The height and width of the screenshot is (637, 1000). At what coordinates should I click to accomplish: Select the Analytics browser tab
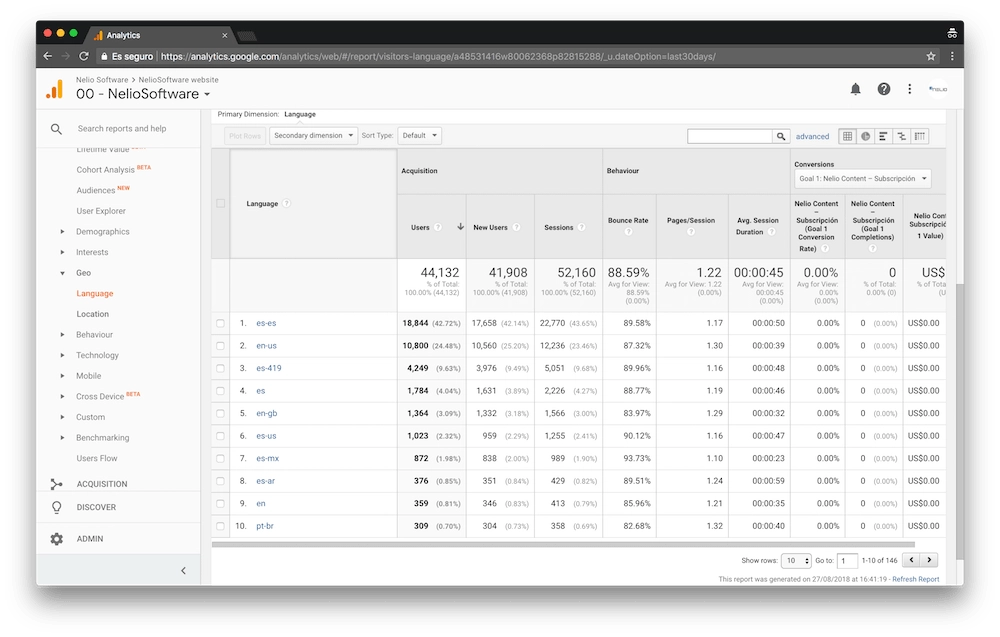(159, 35)
